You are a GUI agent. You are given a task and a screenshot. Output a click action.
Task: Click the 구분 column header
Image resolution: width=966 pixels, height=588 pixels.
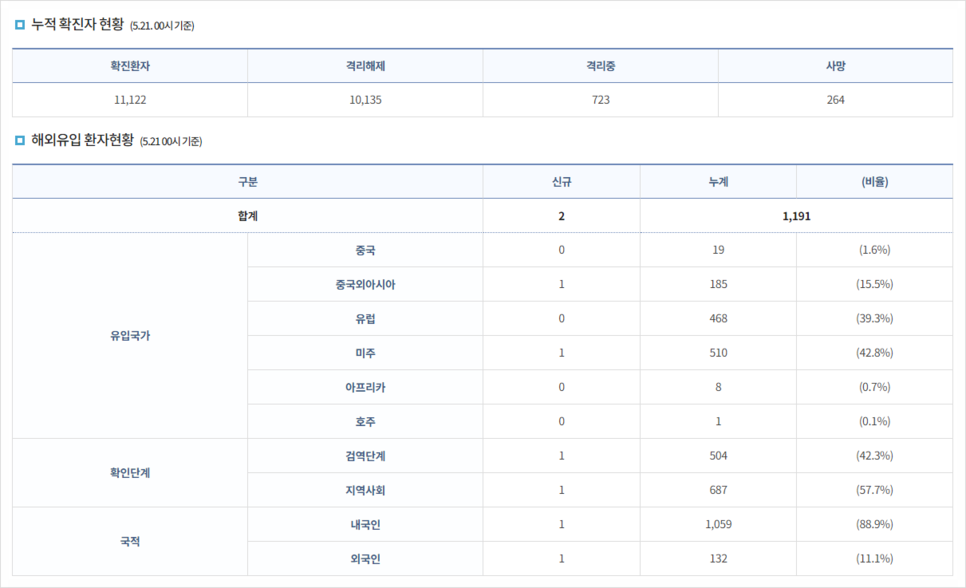click(x=248, y=182)
